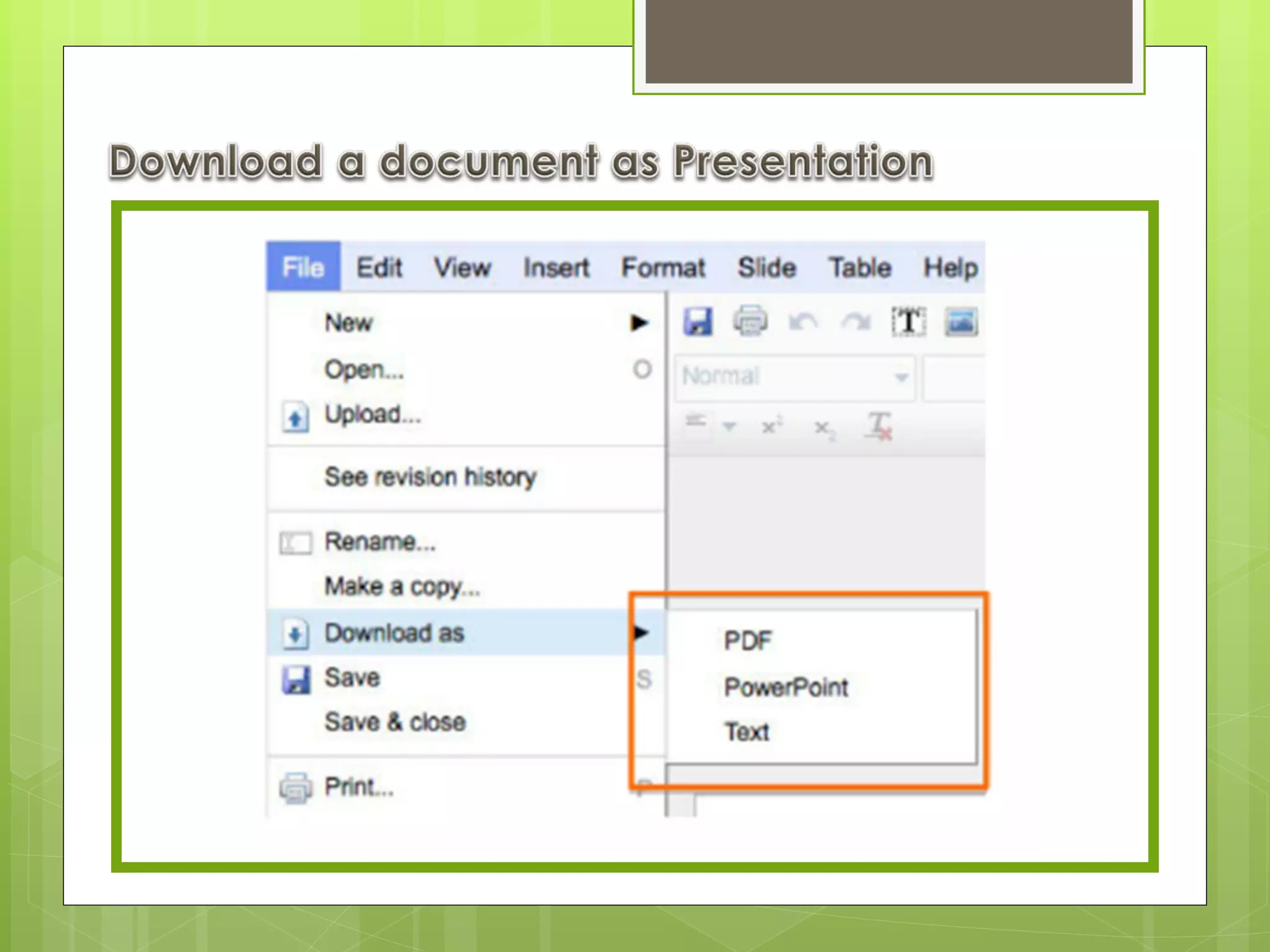Click the Insert text box icon

click(x=908, y=322)
